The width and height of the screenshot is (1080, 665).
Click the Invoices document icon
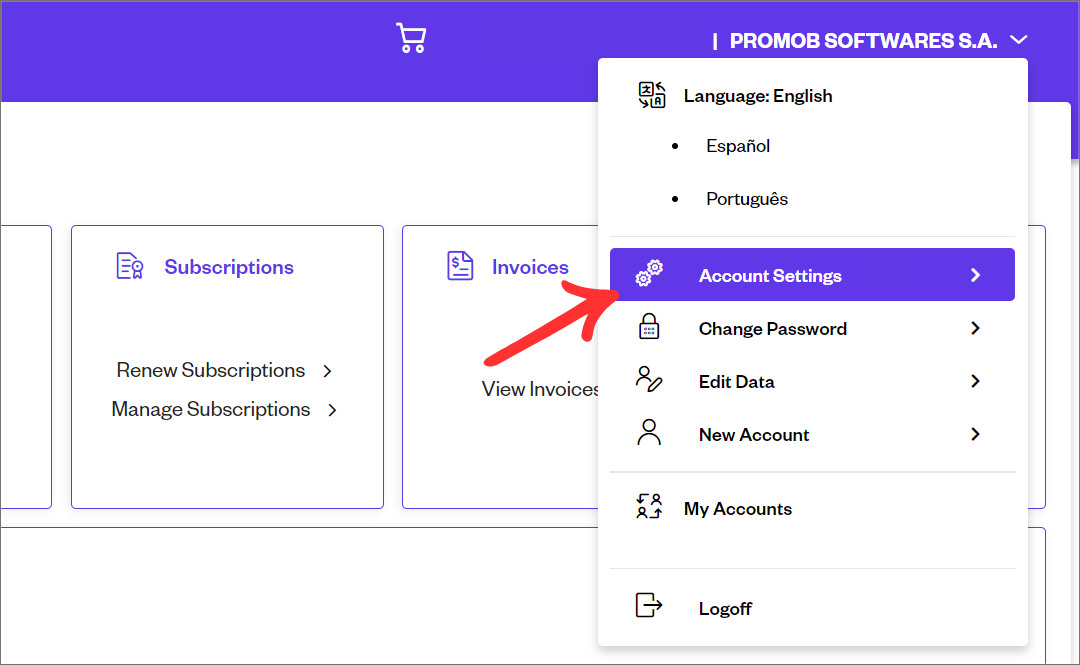tap(460, 267)
